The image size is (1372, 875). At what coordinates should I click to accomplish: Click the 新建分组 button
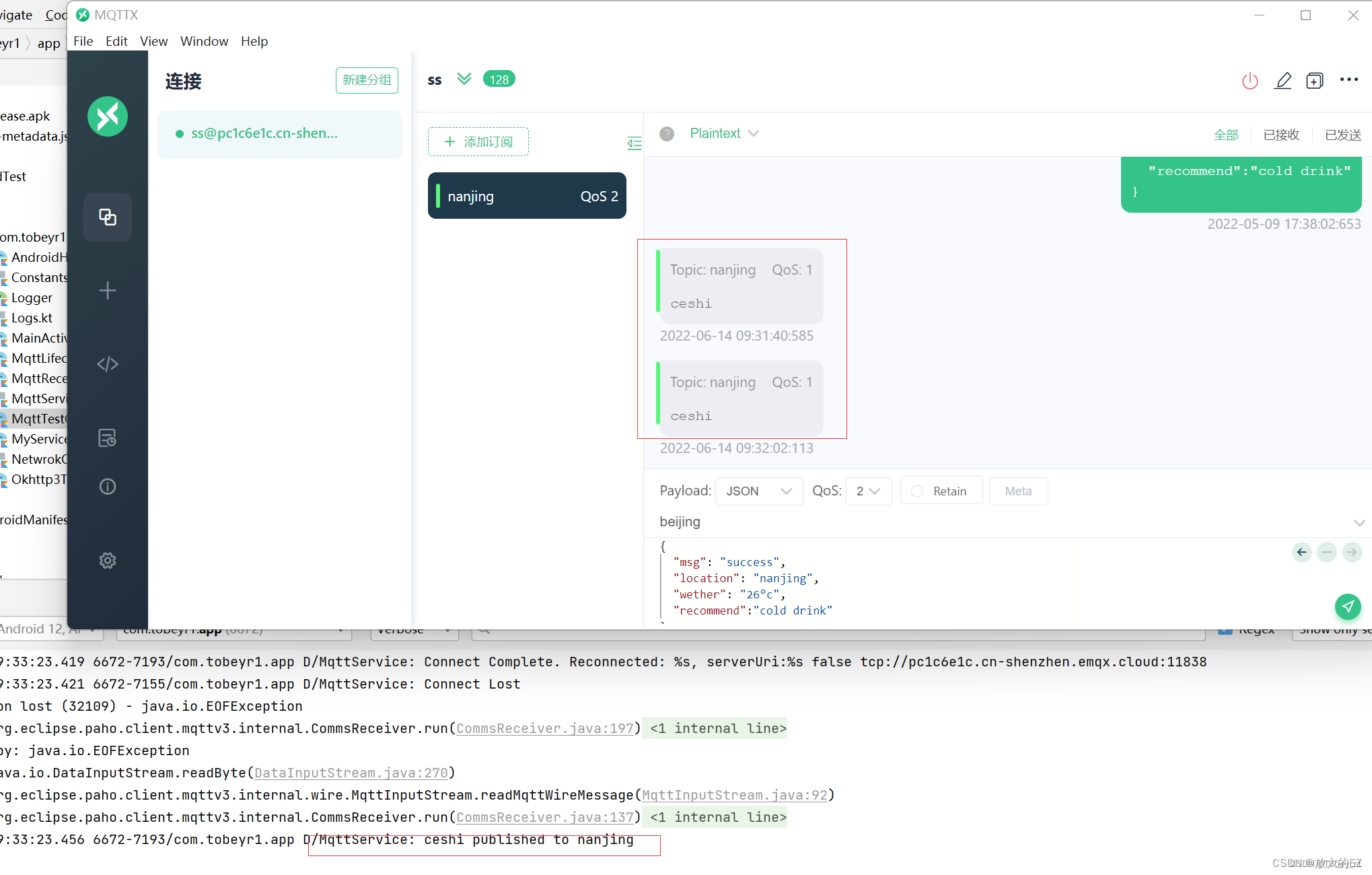[367, 80]
